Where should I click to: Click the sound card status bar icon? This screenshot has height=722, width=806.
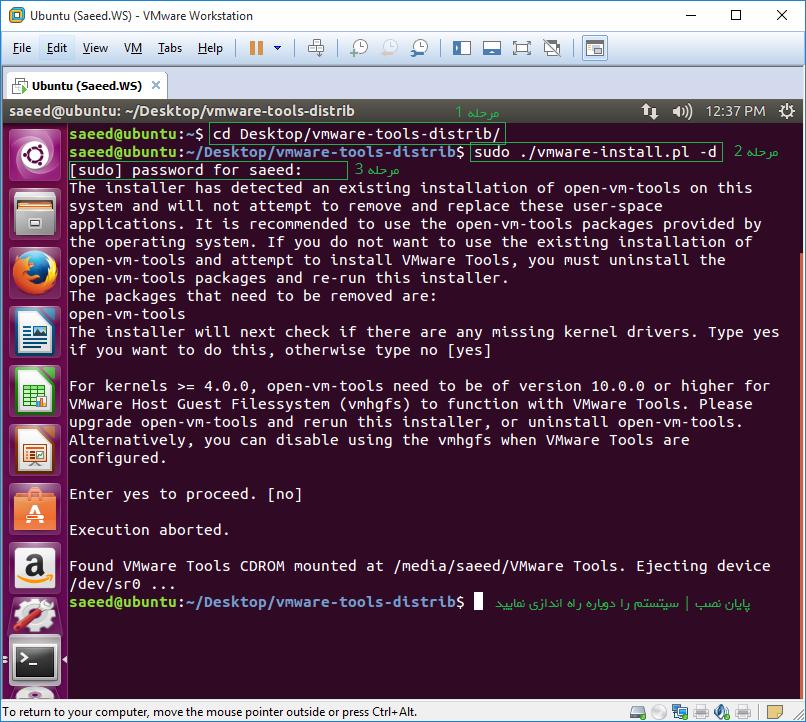[722, 712]
